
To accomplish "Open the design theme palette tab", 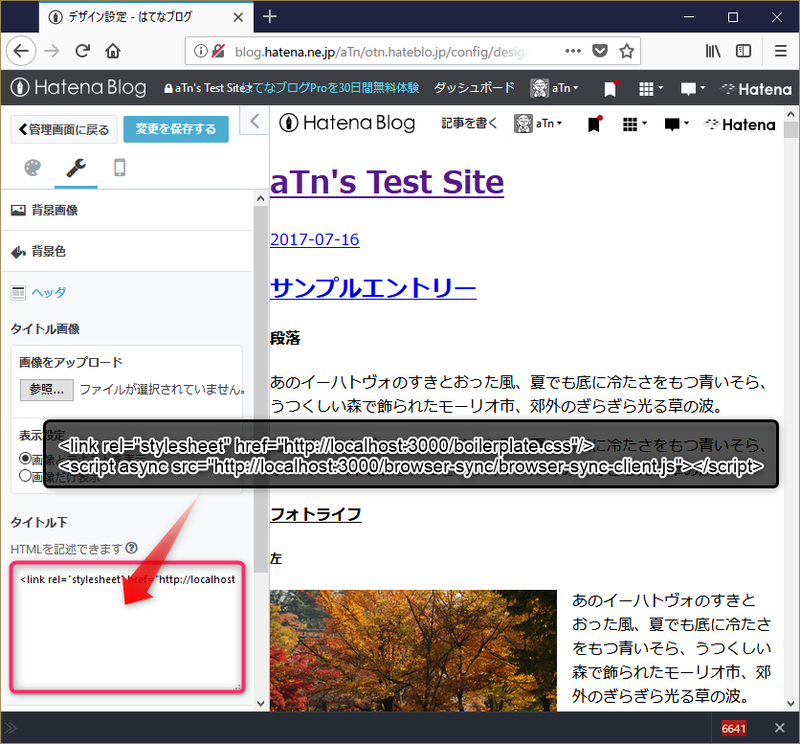I will click(x=33, y=168).
